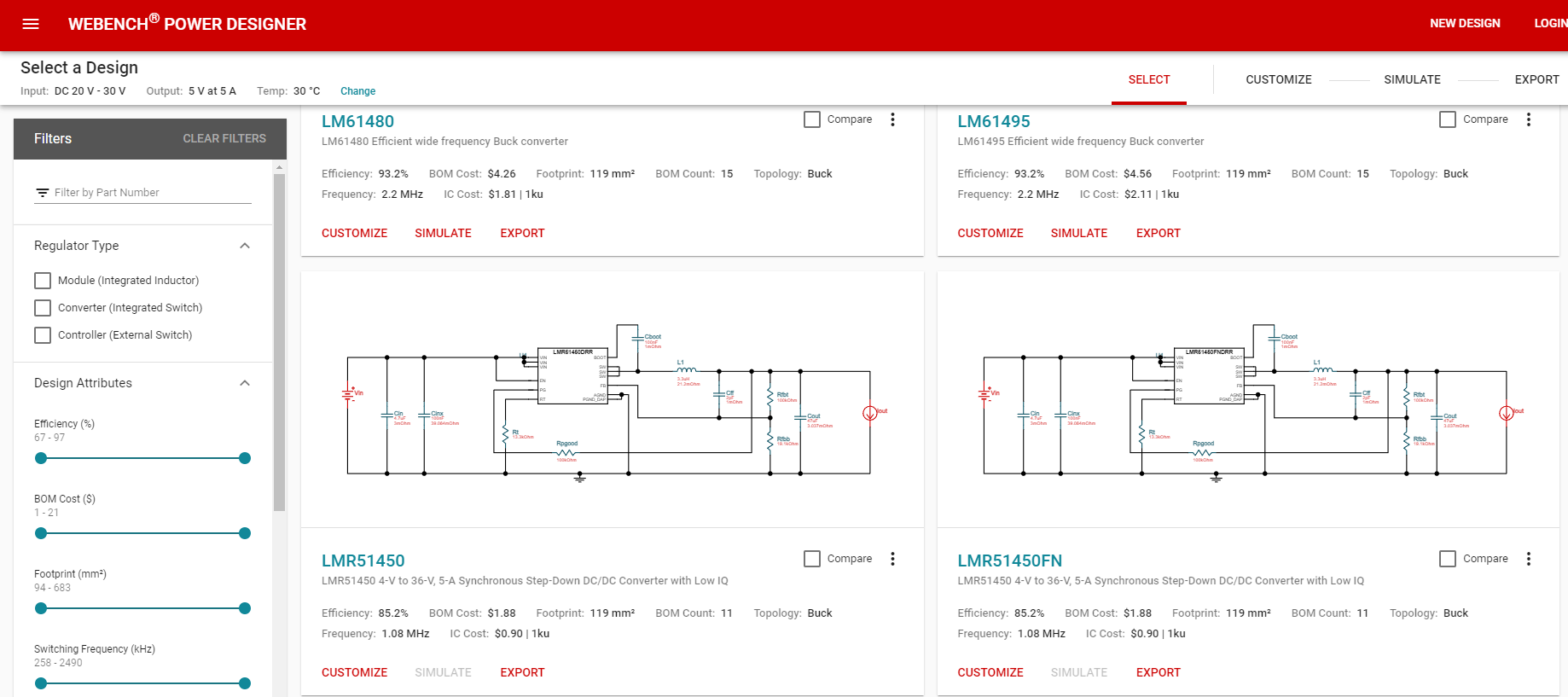Open the LMR51450 schematic thumbnail
Viewport: 1568px width, 697px height.
[x=612, y=399]
